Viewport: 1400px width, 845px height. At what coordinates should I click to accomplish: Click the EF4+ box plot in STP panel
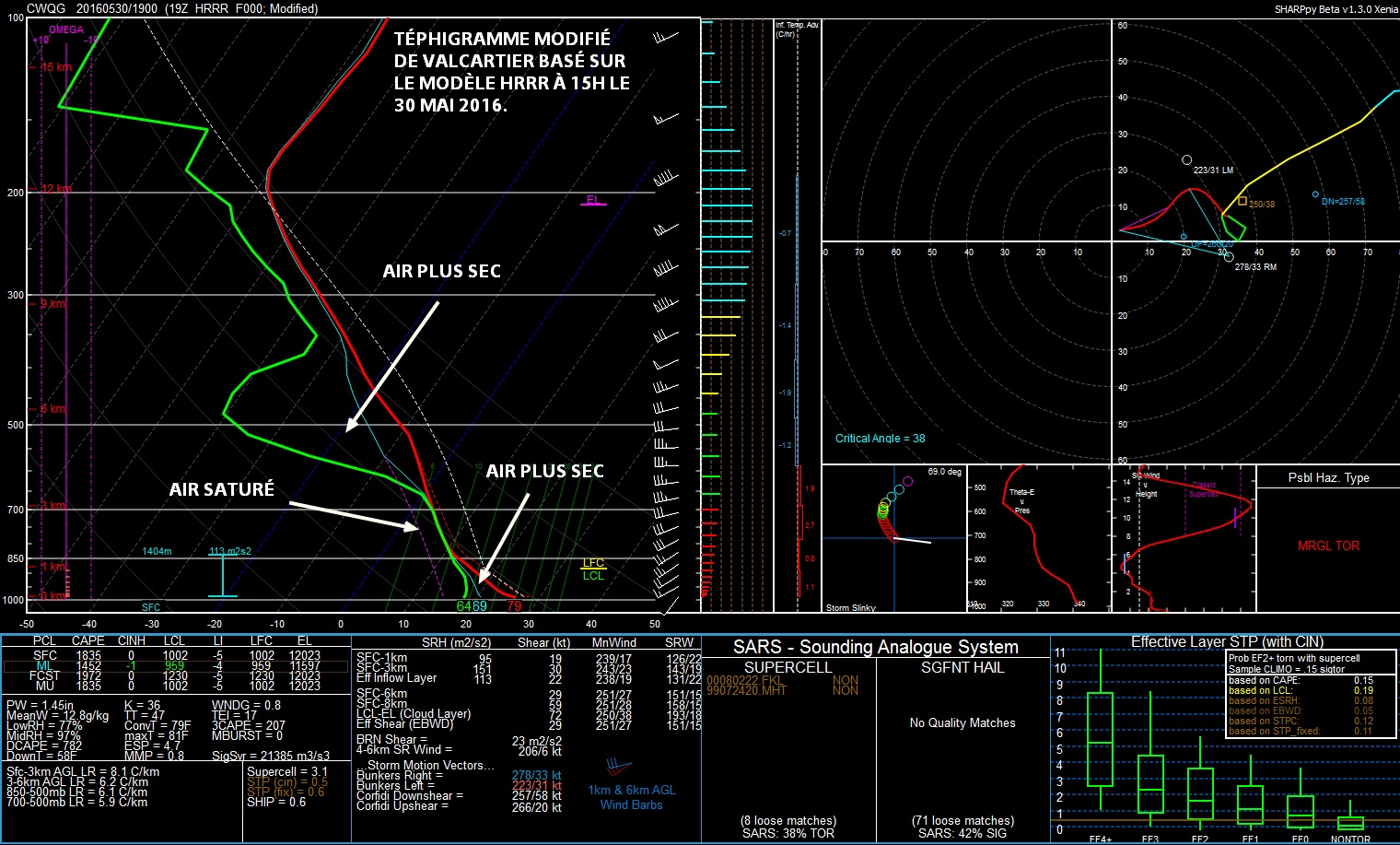tap(1100, 738)
